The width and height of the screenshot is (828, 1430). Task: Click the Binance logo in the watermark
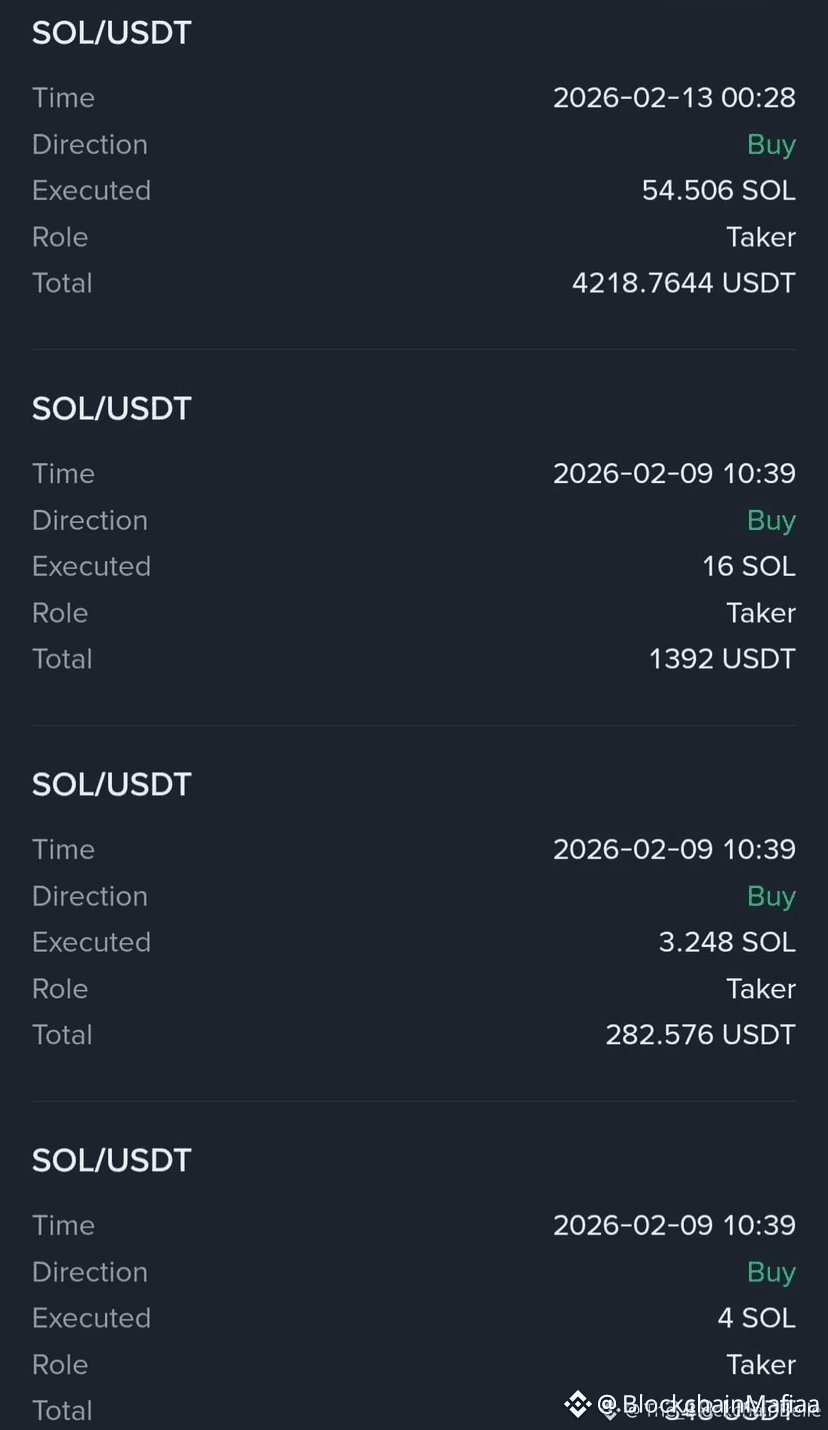coord(577,1404)
